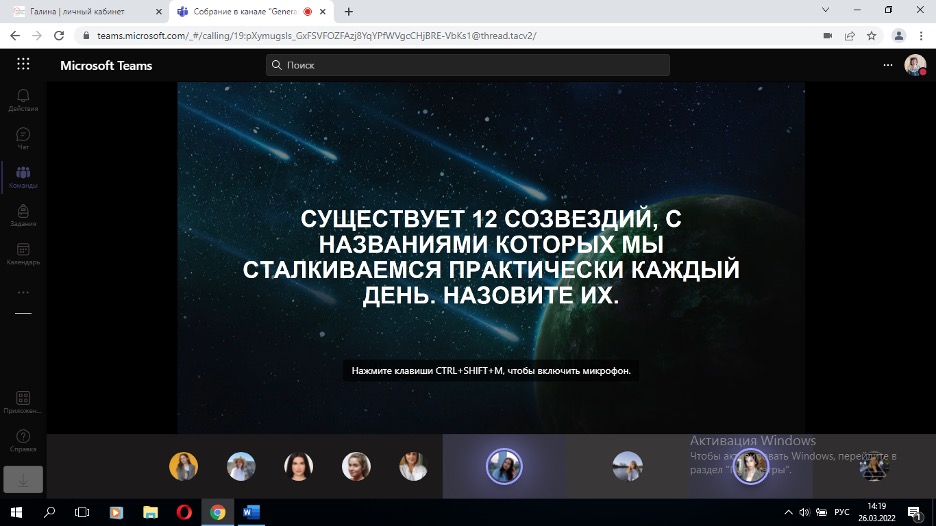The width and height of the screenshot is (936, 526).
Task: Reload the page in the browser
Action: point(59,35)
